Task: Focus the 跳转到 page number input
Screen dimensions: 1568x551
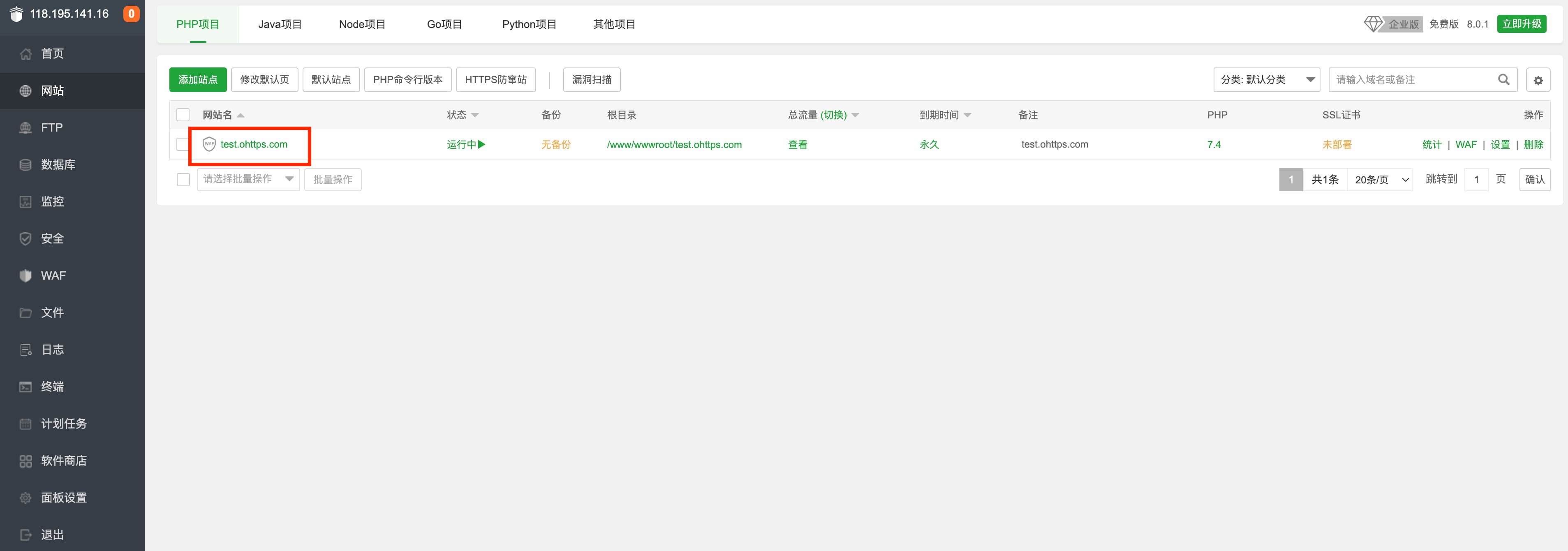Action: 1476,180
